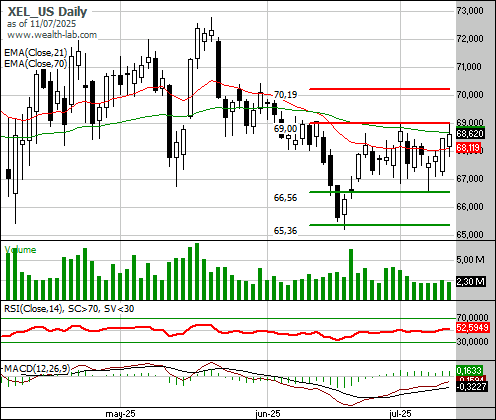Select the 73,000 price axis label
The image size is (496, 420).
470,11
